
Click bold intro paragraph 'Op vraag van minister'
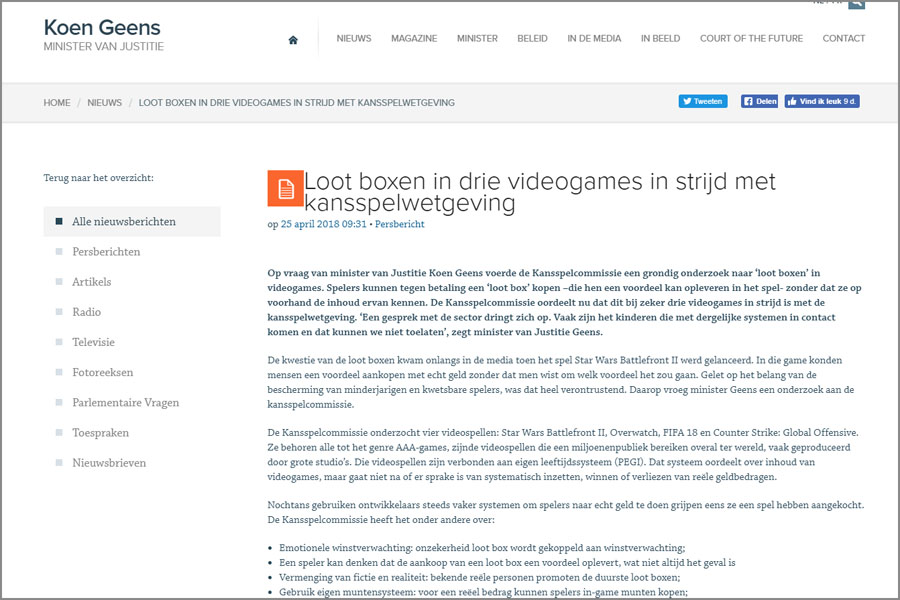(564, 303)
